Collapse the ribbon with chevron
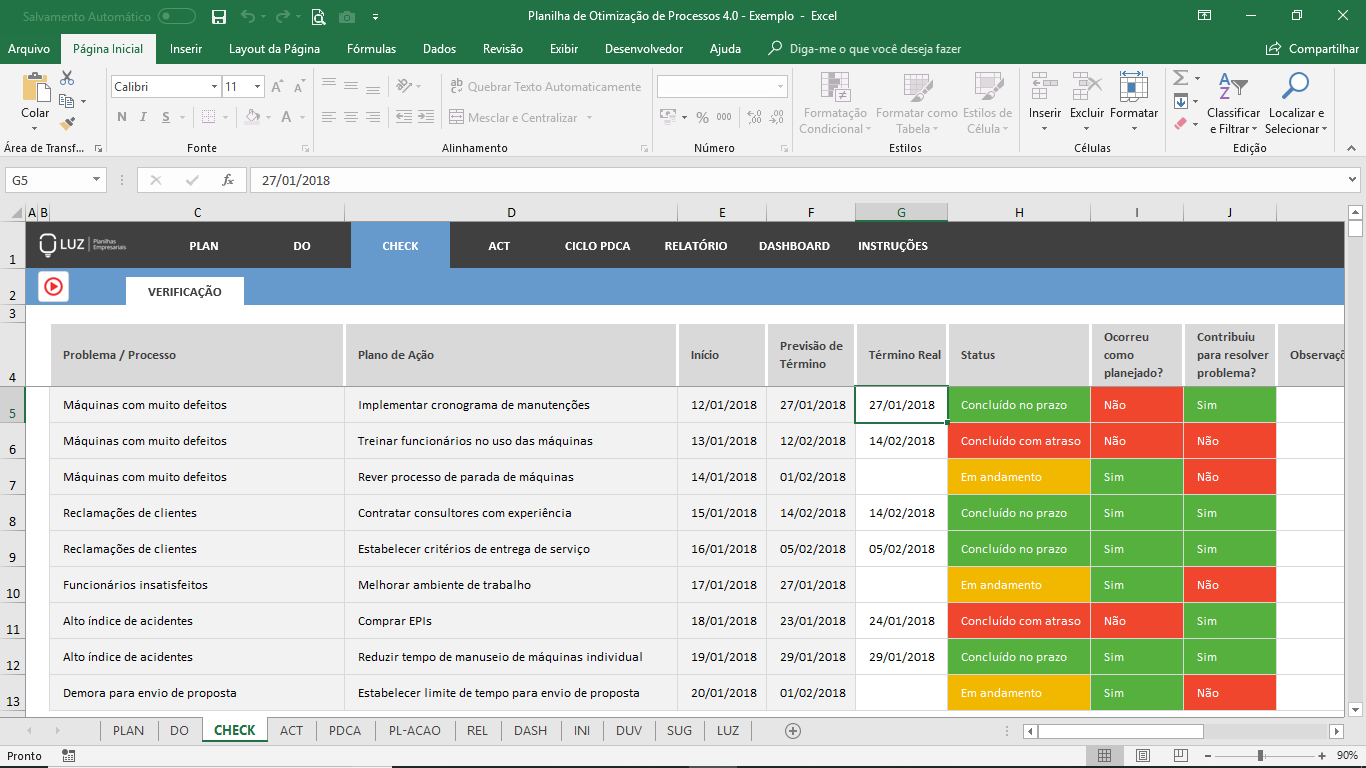The width and height of the screenshot is (1366, 768). point(1352,148)
